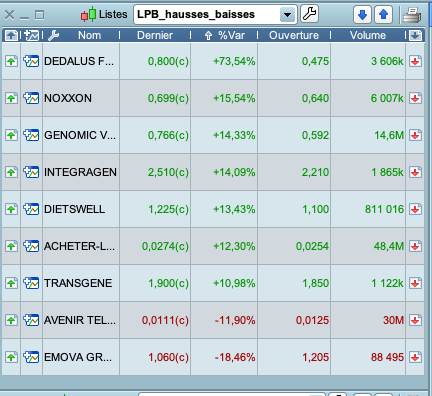Viewport: 432px width, 396px height.
Task: Open chart icon for TRANSGENE row
Action: pyautogui.click(x=31, y=283)
